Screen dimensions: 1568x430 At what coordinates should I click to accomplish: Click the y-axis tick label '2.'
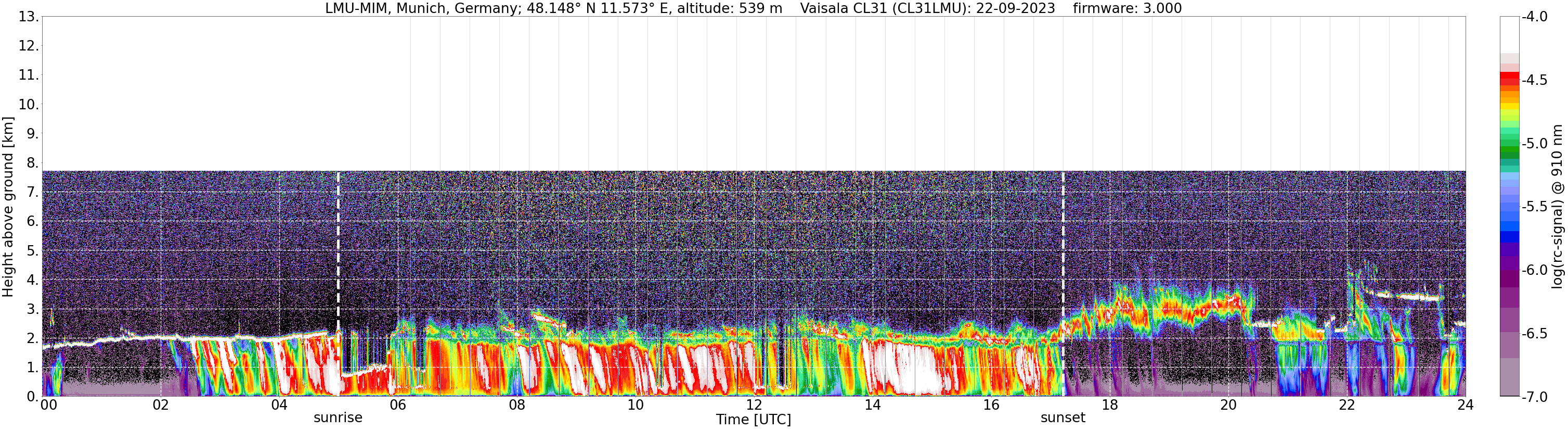click(x=32, y=338)
